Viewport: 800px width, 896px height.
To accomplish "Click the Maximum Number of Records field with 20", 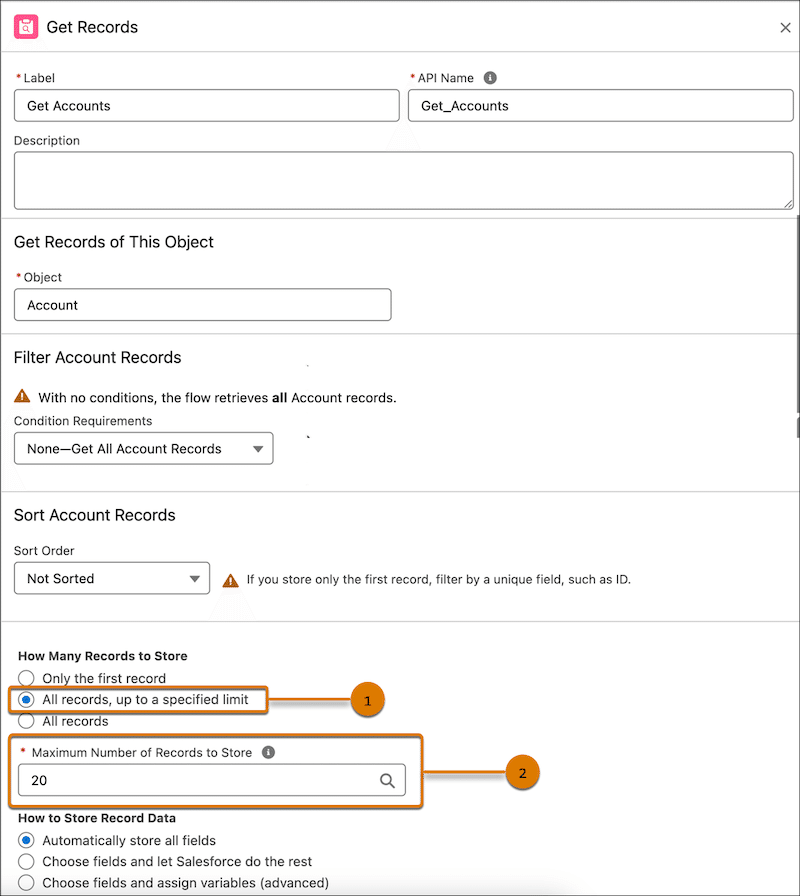I will (x=212, y=780).
